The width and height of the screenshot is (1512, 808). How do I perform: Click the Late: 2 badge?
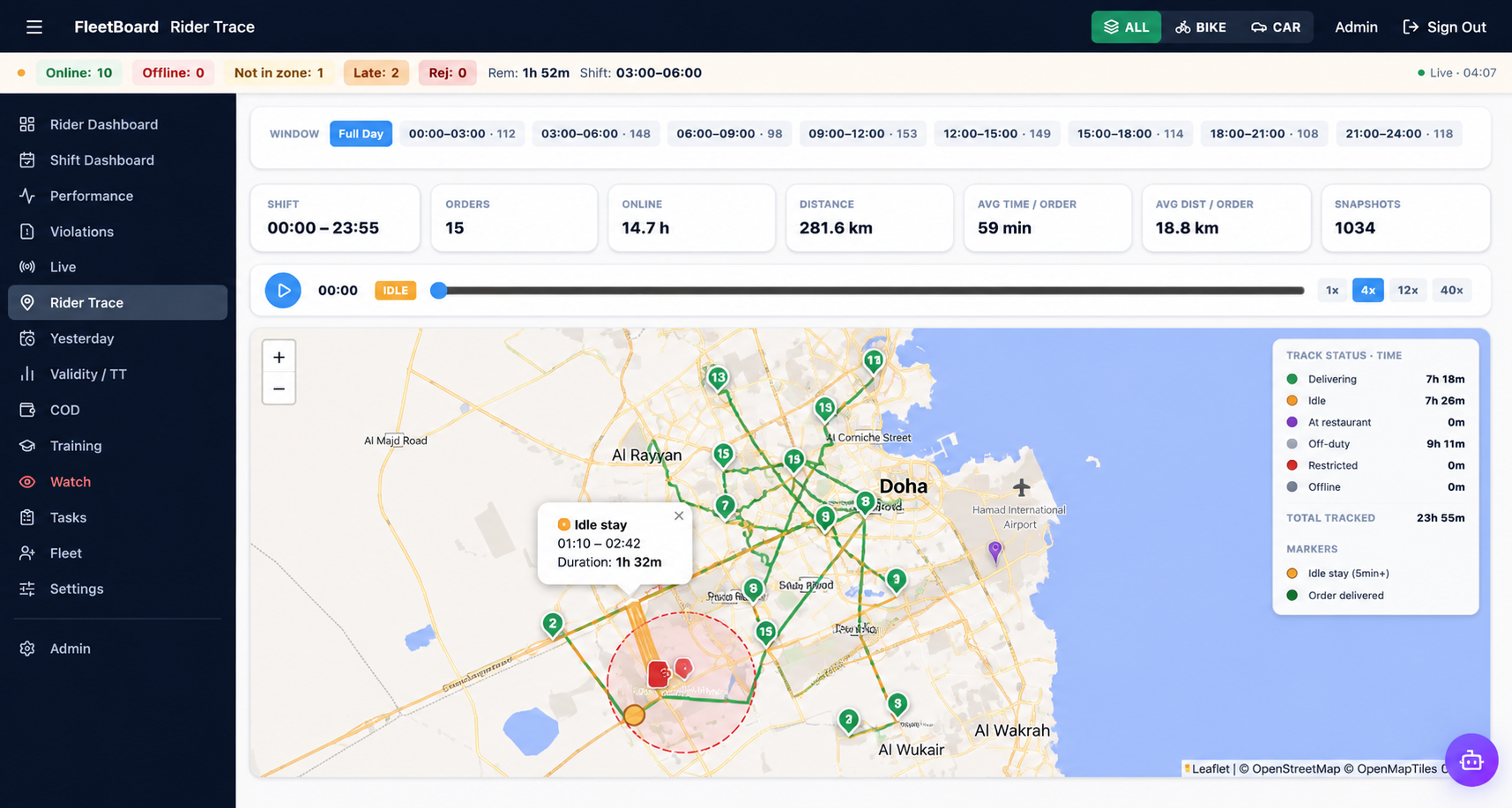(x=376, y=73)
